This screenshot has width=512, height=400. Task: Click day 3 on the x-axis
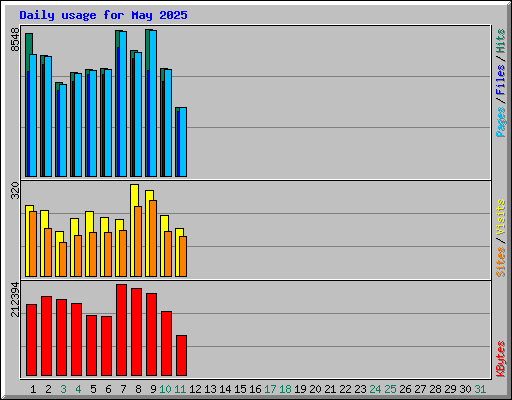point(63,389)
